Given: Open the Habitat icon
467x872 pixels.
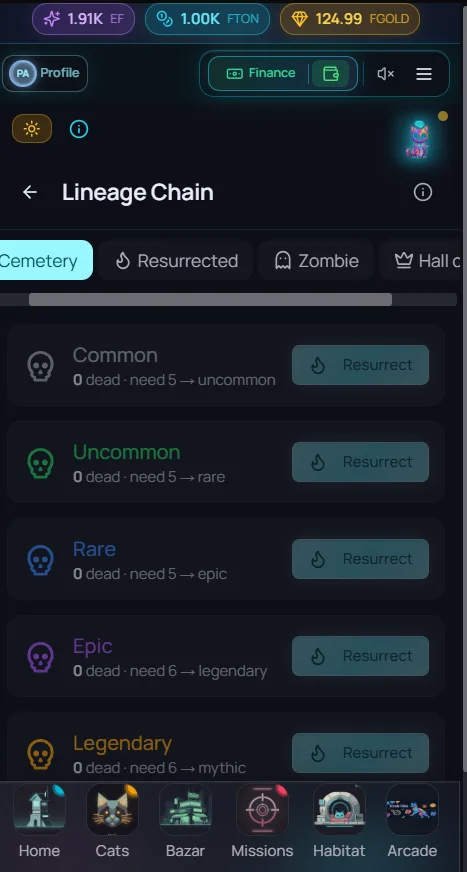Looking at the screenshot, I should coord(339,821).
